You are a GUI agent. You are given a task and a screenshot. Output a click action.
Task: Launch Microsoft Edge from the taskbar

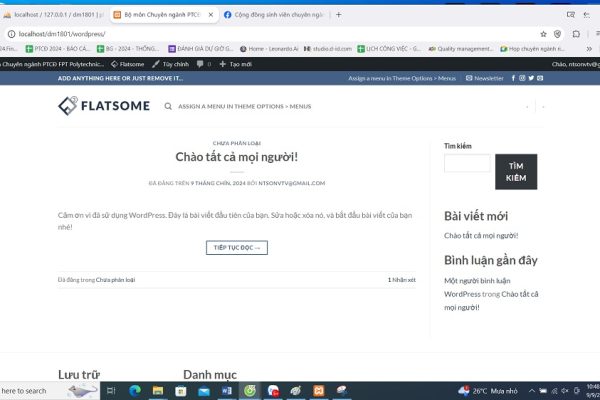(x=135, y=391)
